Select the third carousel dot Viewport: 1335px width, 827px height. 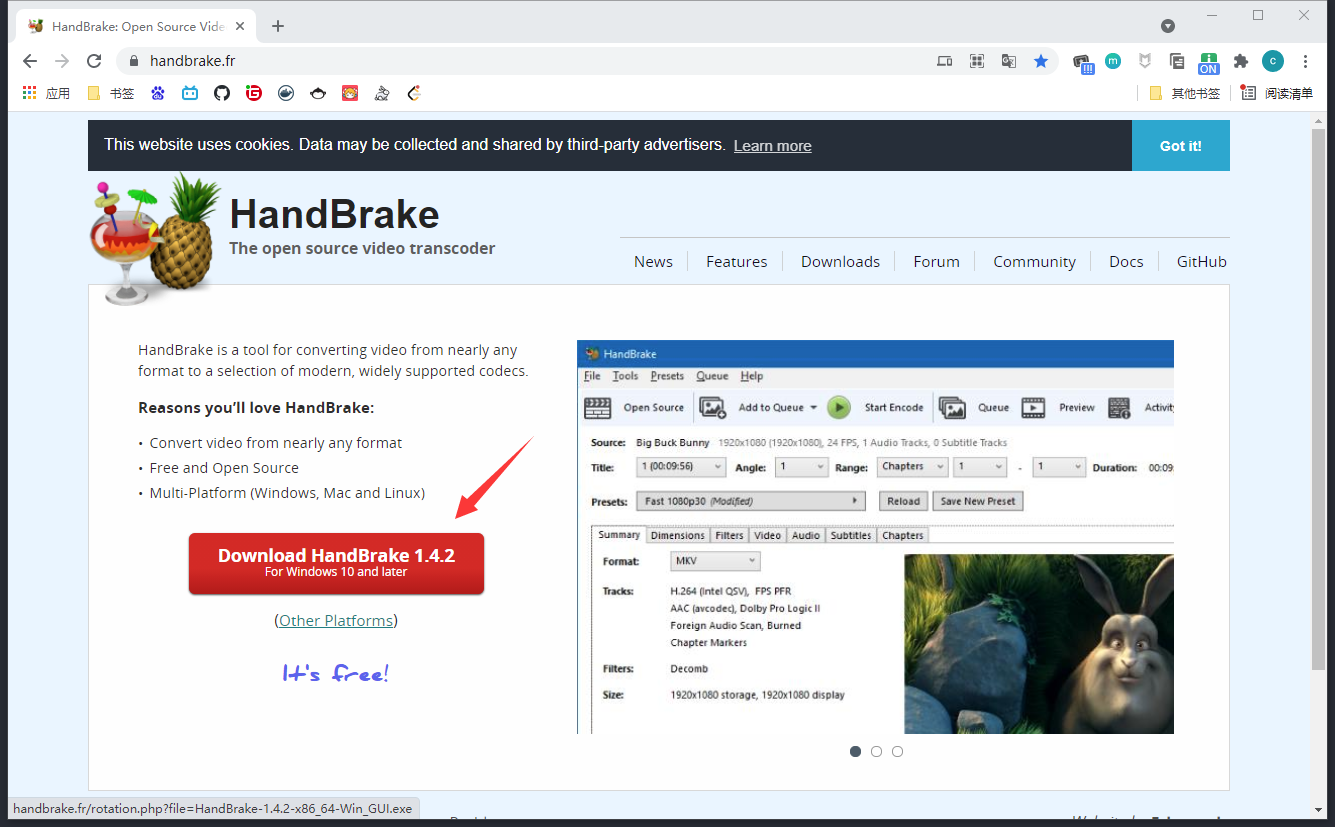coord(897,751)
